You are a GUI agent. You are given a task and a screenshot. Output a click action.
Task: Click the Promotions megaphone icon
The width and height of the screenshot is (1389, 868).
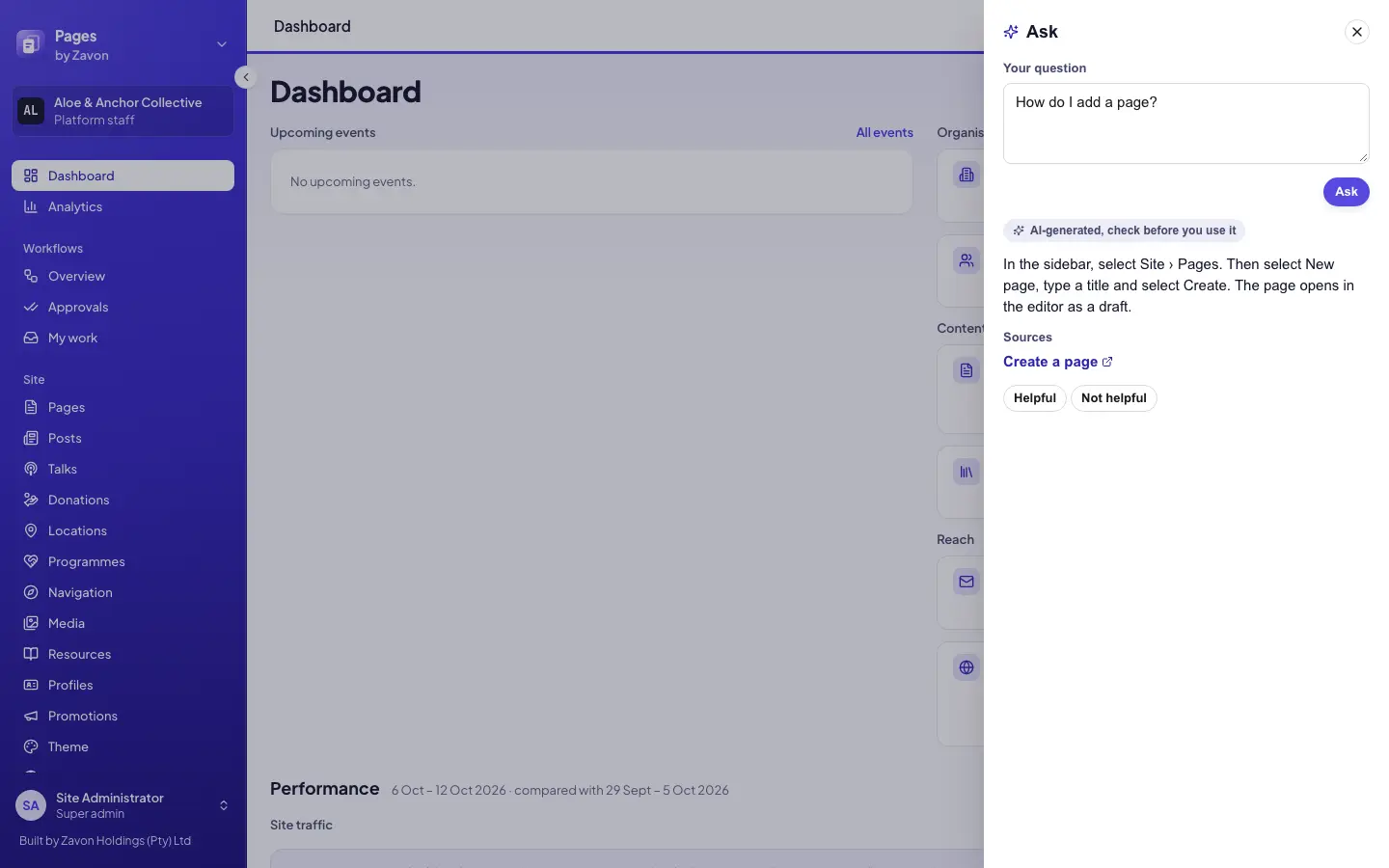tap(31, 716)
